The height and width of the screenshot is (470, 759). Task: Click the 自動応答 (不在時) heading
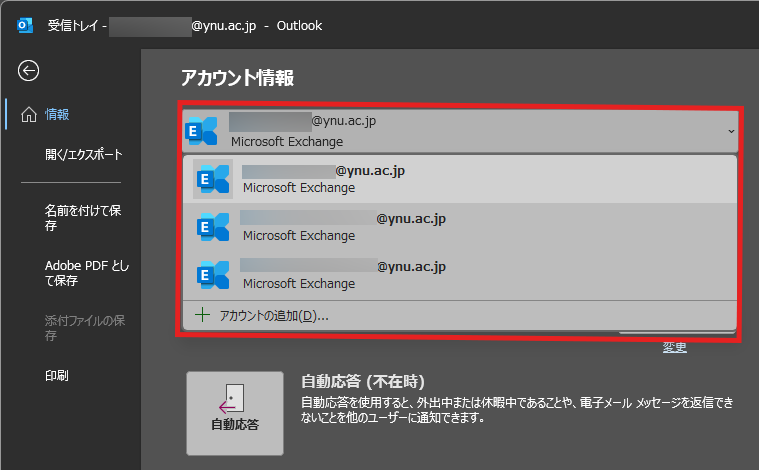pos(363,381)
